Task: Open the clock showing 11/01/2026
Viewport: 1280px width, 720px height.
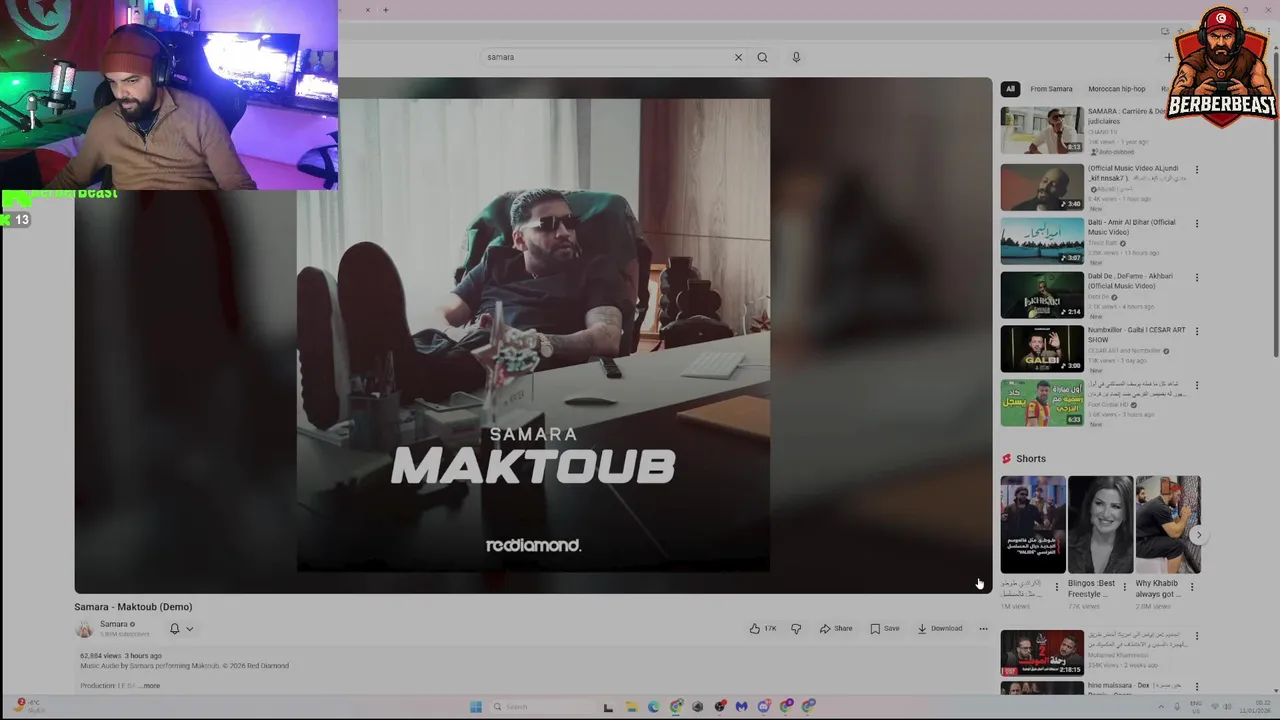Action: click(x=1255, y=707)
